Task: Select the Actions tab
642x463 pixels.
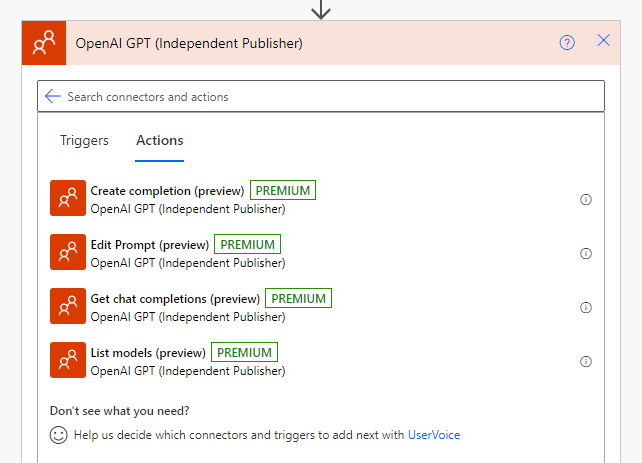Action: (160, 141)
